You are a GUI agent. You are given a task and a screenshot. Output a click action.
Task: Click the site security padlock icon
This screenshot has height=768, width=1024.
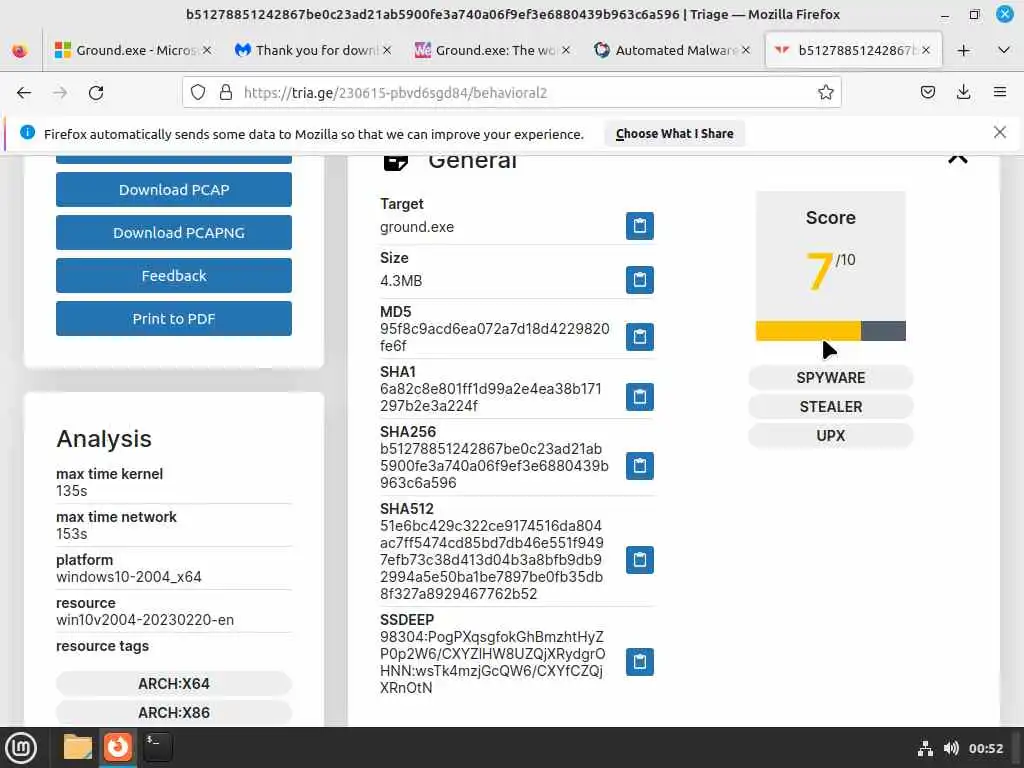226,93
